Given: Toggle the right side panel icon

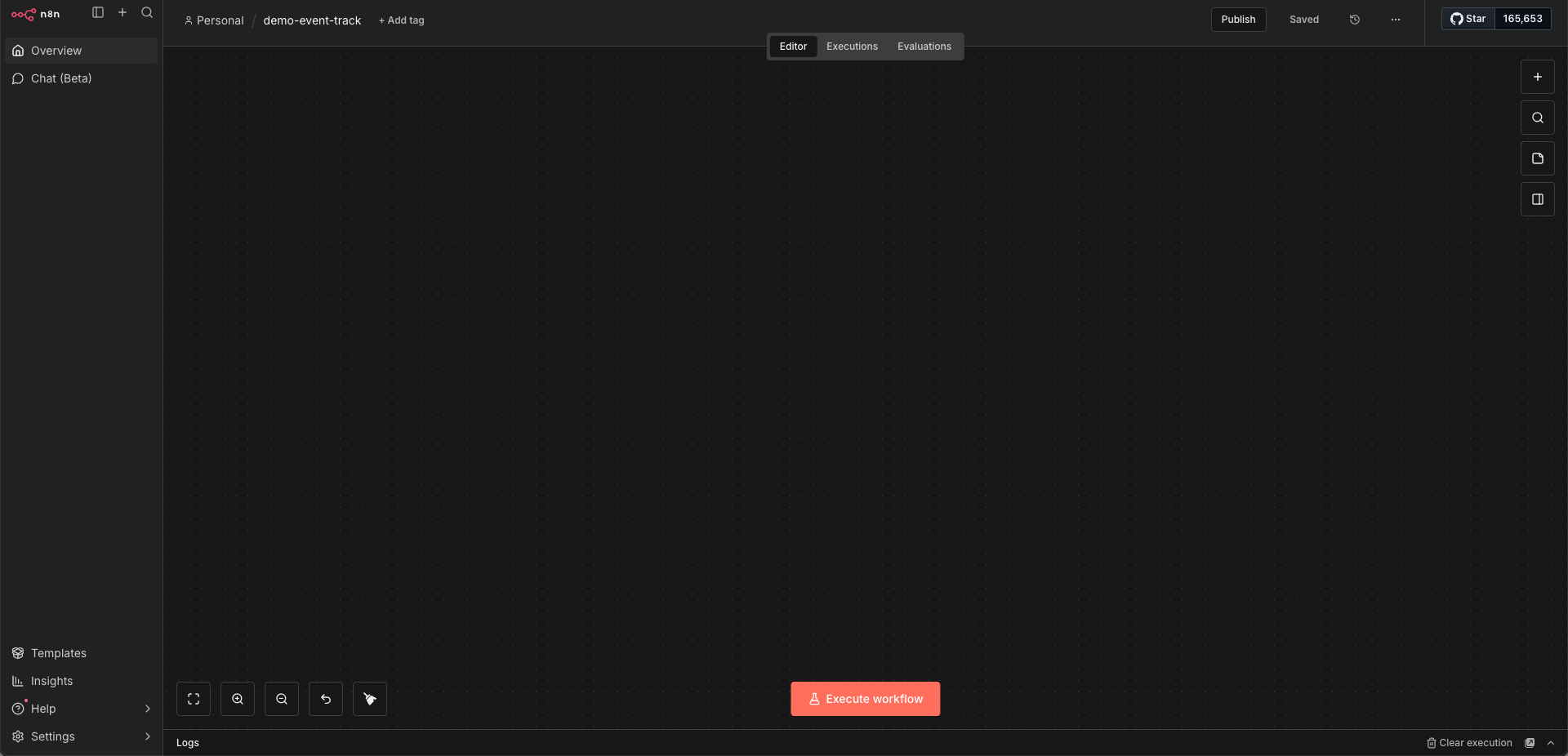Looking at the screenshot, I should [x=1537, y=199].
